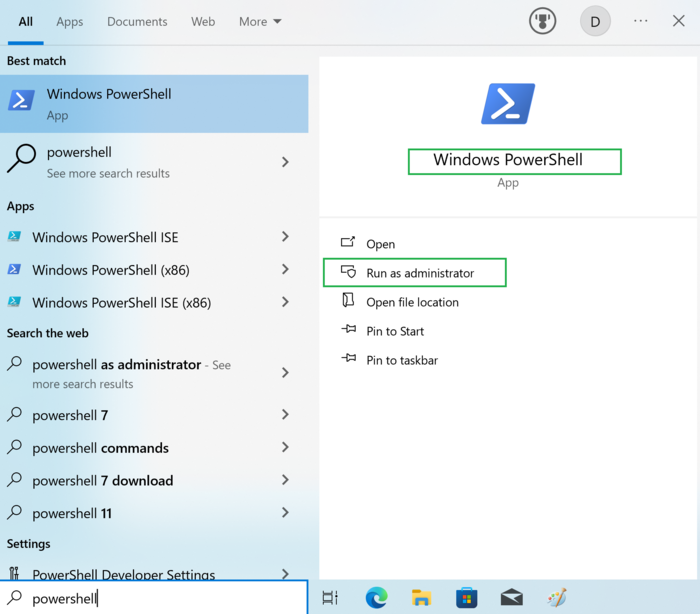Choose Pin to taskbar

click(x=402, y=360)
